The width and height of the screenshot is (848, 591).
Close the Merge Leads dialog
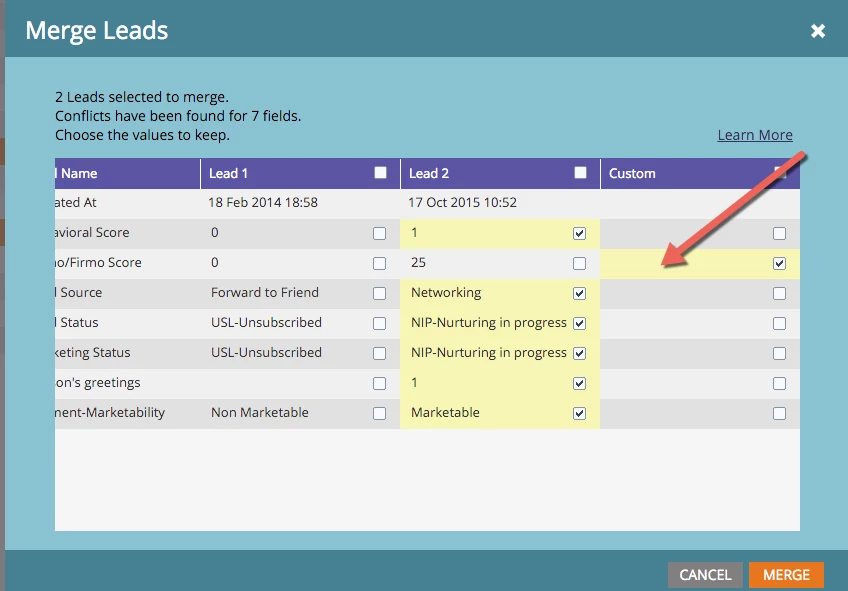[x=818, y=31]
